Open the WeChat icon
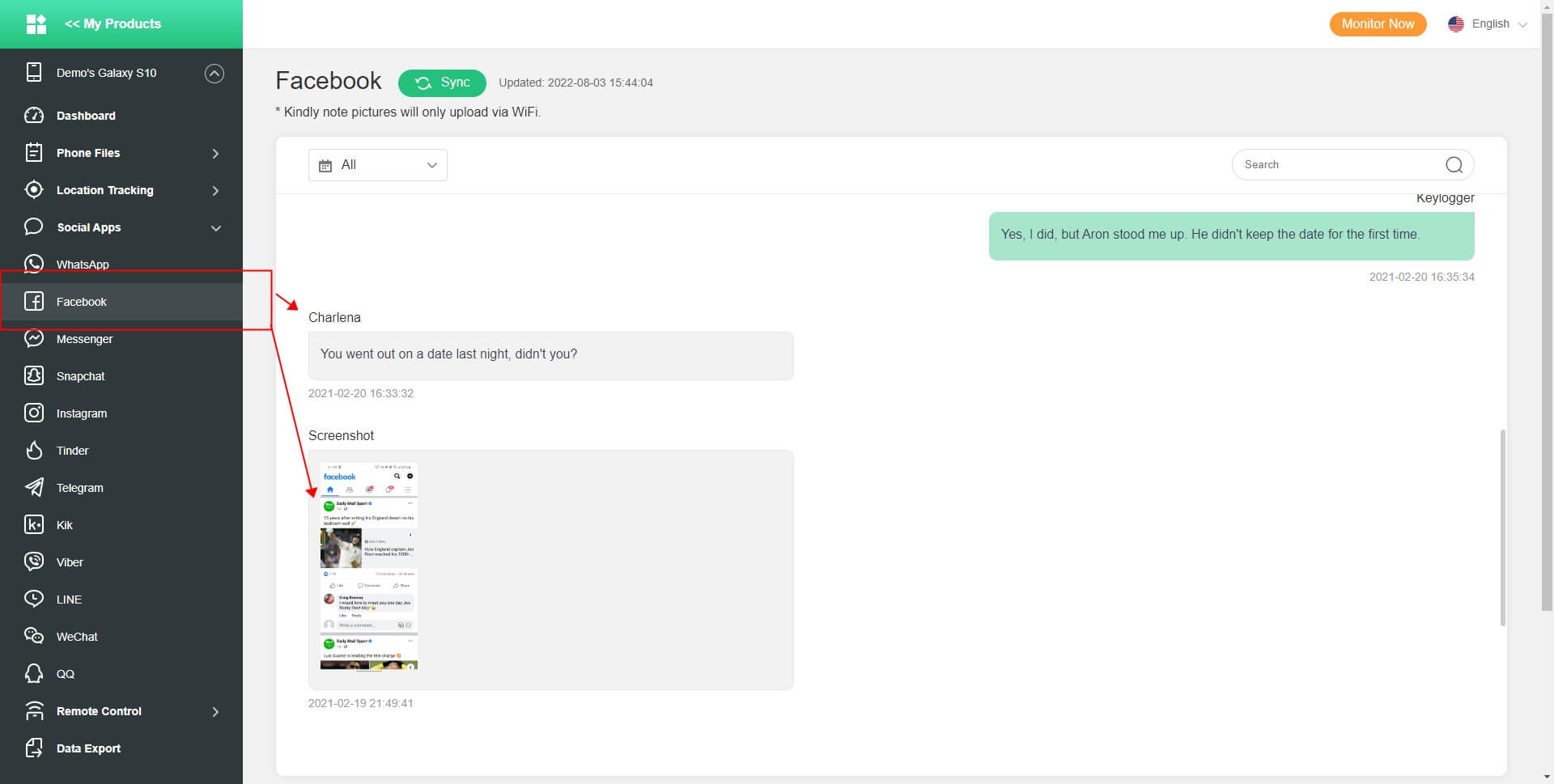The width and height of the screenshot is (1554, 784). click(34, 637)
